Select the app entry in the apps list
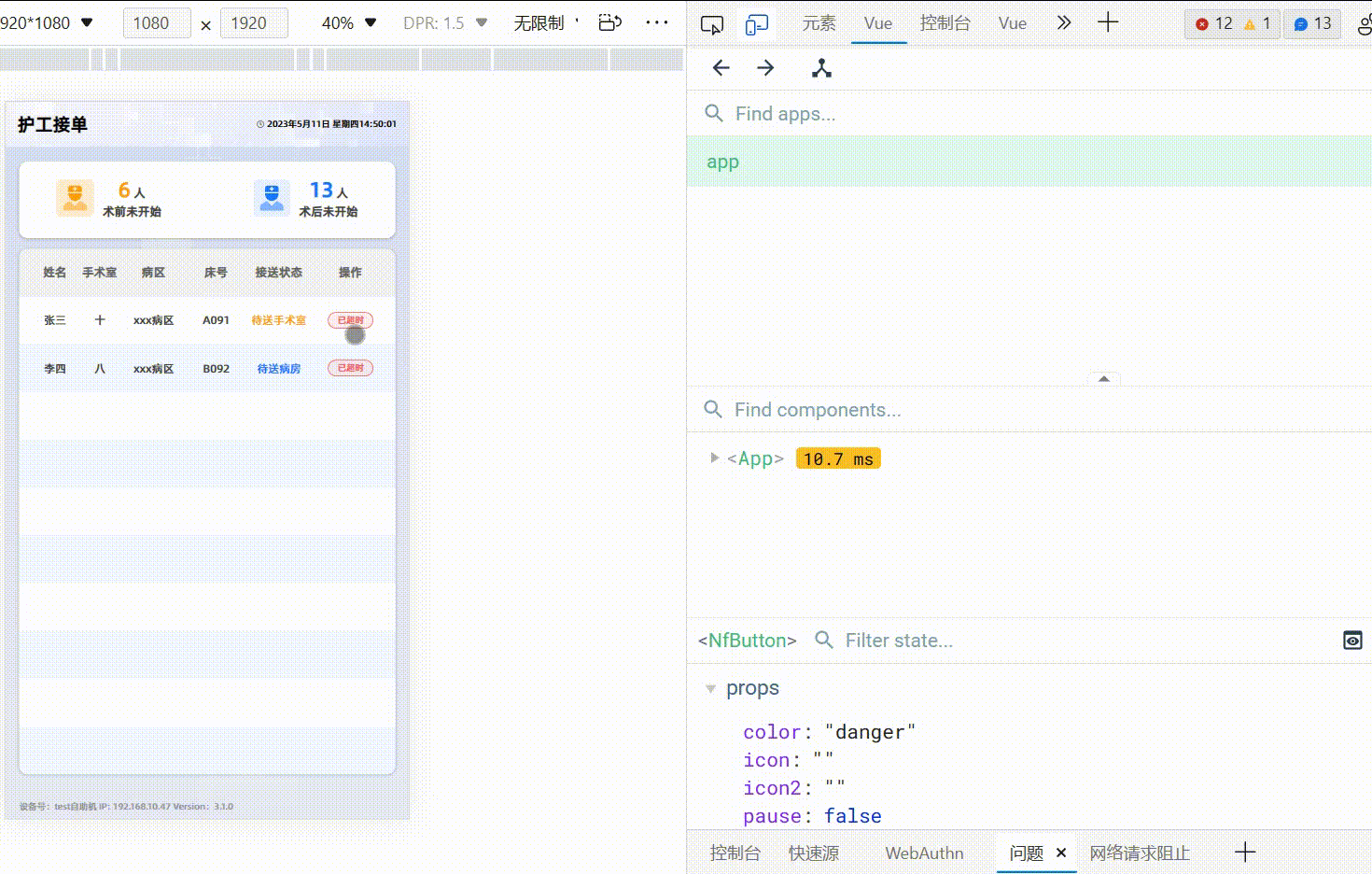Viewport: 1372px width, 874px height. [723, 161]
